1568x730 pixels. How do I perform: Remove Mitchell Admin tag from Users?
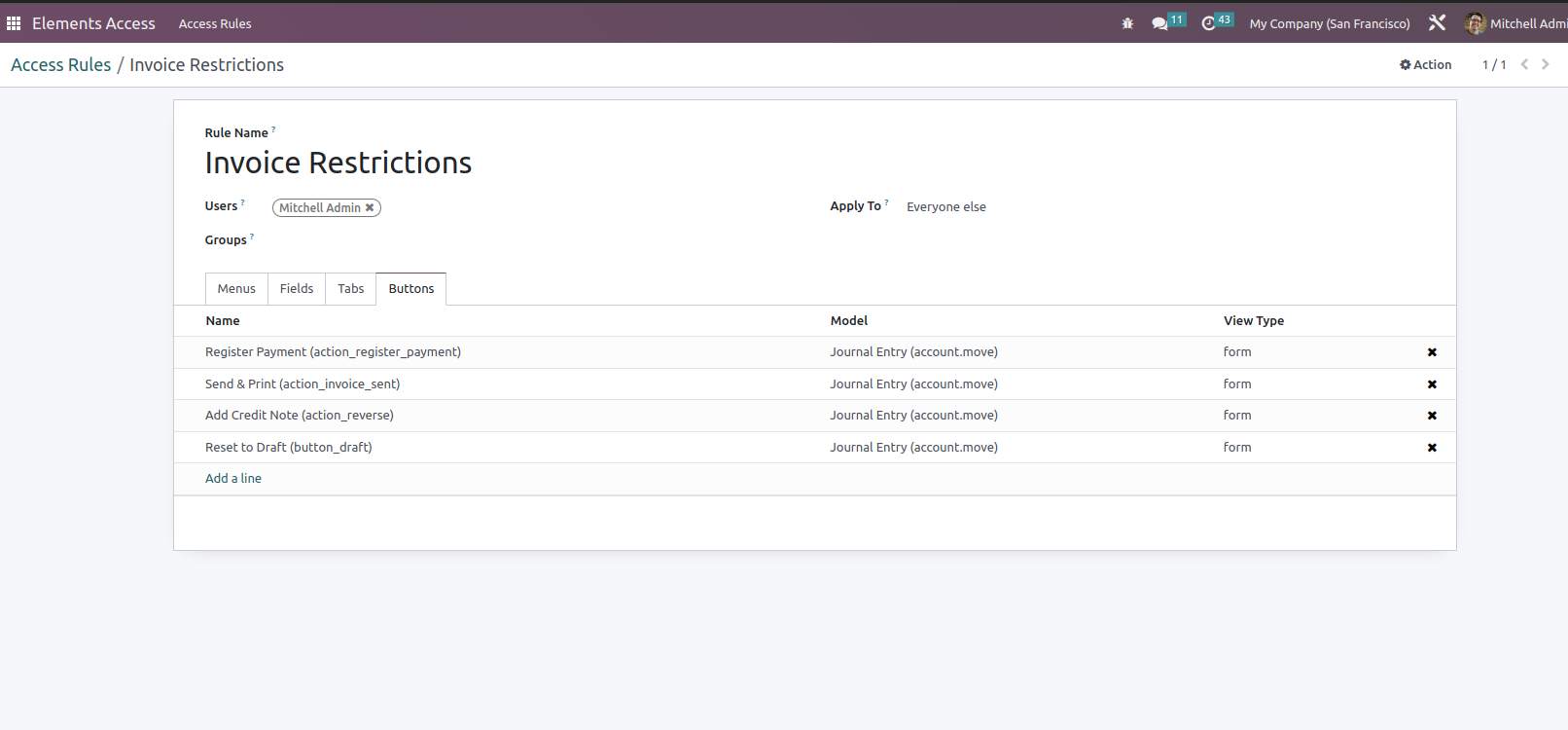pyautogui.click(x=370, y=207)
